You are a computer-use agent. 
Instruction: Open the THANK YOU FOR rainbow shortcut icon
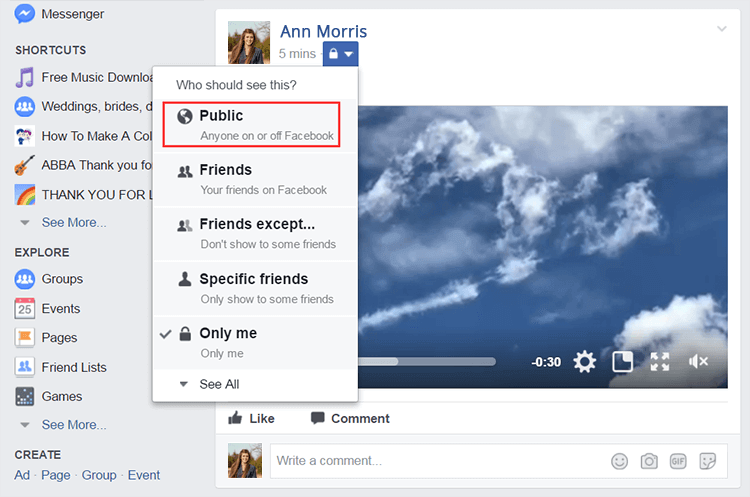tap(24, 195)
